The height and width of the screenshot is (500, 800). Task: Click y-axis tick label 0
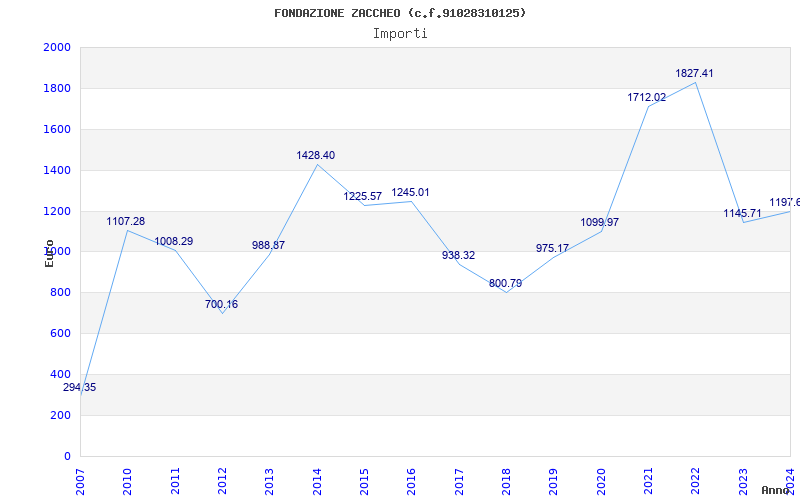pyautogui.click(x=67, y=456)
